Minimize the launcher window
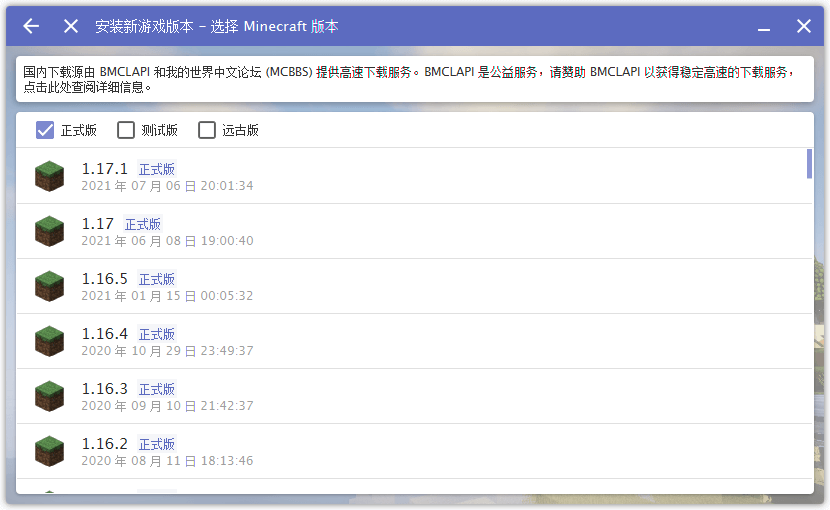Screen dimensions: 830x510 (763, 30)
